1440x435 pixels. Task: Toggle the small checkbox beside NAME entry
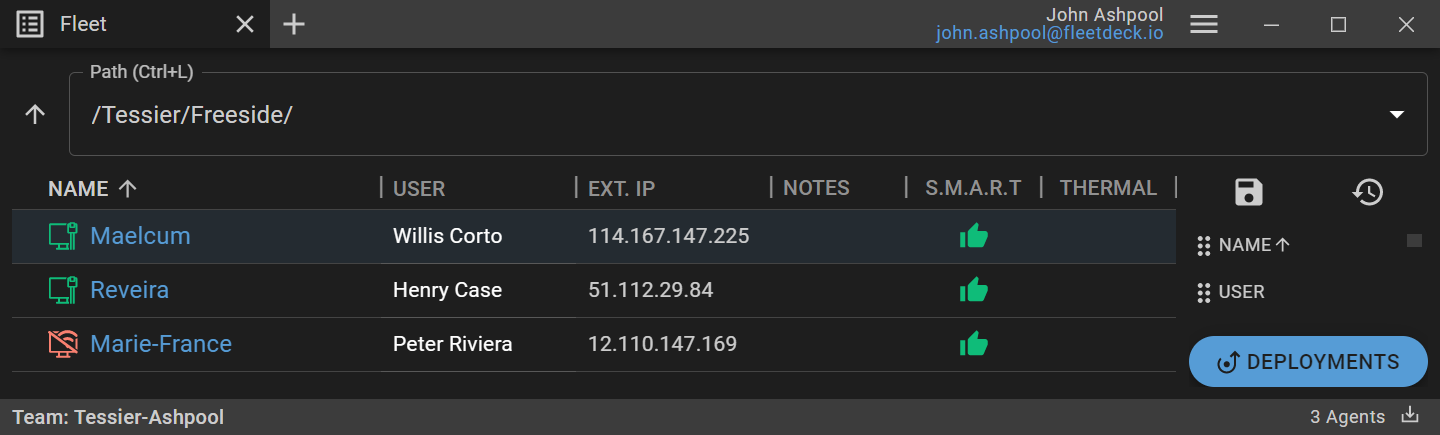click(1414, 240)
